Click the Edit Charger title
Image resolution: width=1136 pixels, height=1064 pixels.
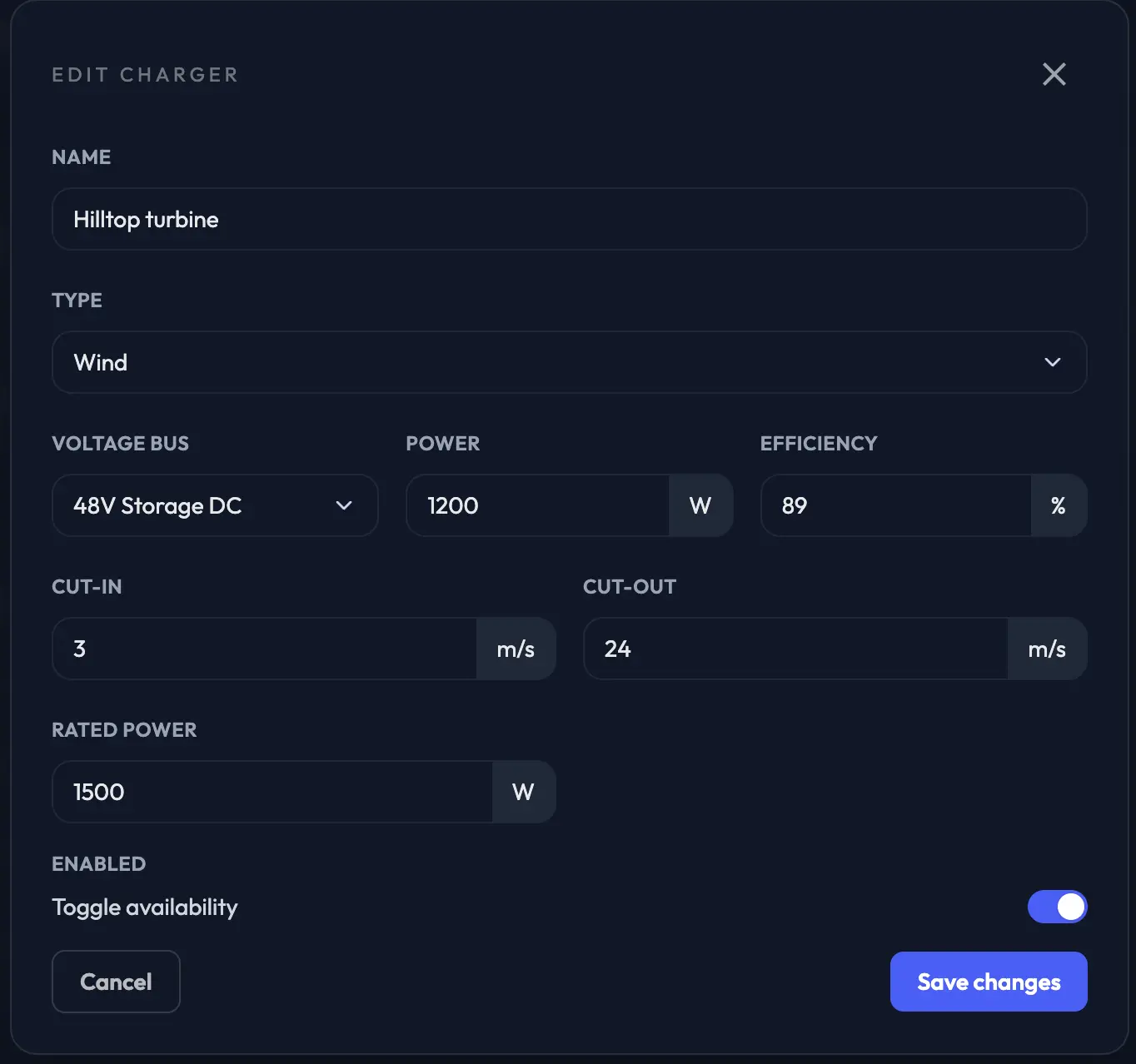pyautogui.click(x=145, y=74)
